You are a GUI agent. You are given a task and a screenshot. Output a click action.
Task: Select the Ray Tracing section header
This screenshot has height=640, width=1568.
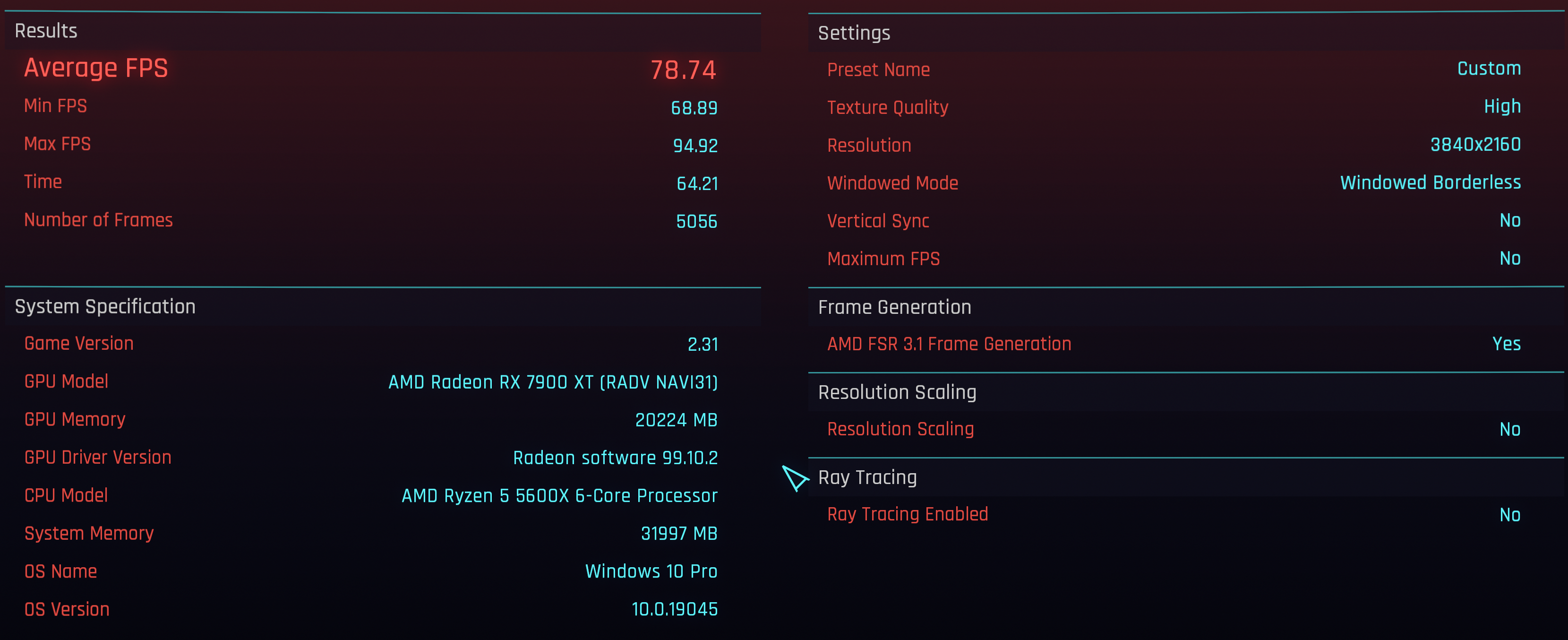[867, 477]
